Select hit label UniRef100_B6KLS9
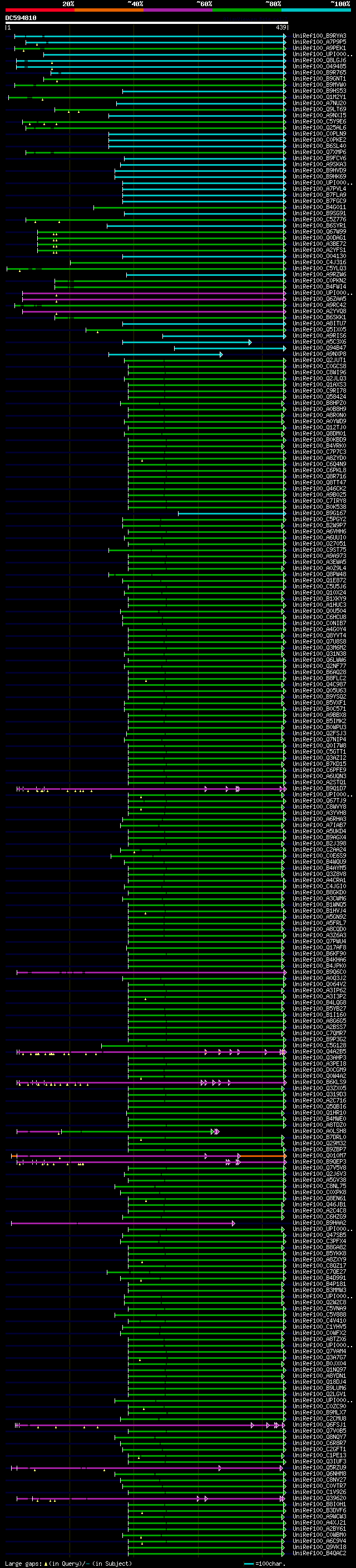The image size is (356, 1568). click(x=319, y=1082)
